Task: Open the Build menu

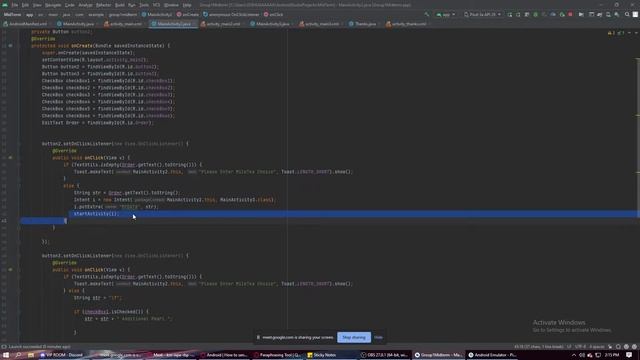Action: tap(120, 5)
